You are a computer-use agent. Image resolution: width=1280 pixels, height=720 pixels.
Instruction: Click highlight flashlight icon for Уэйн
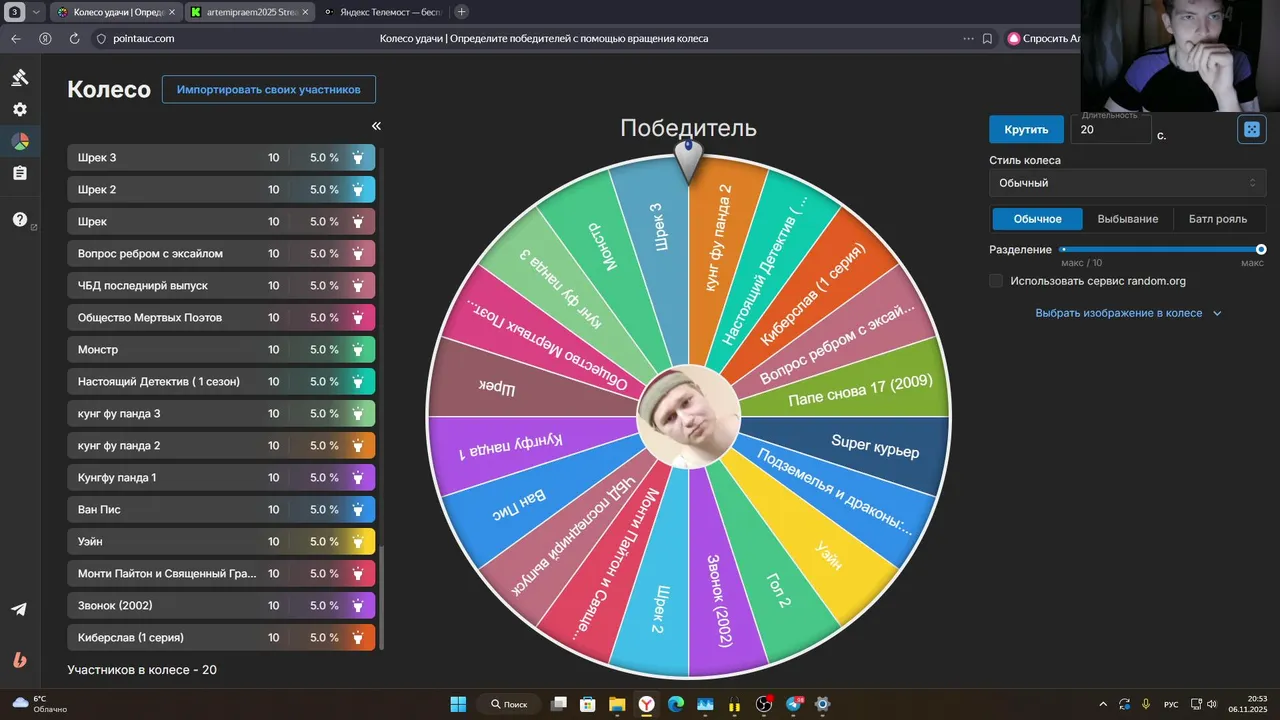click(x=358, y=542)
